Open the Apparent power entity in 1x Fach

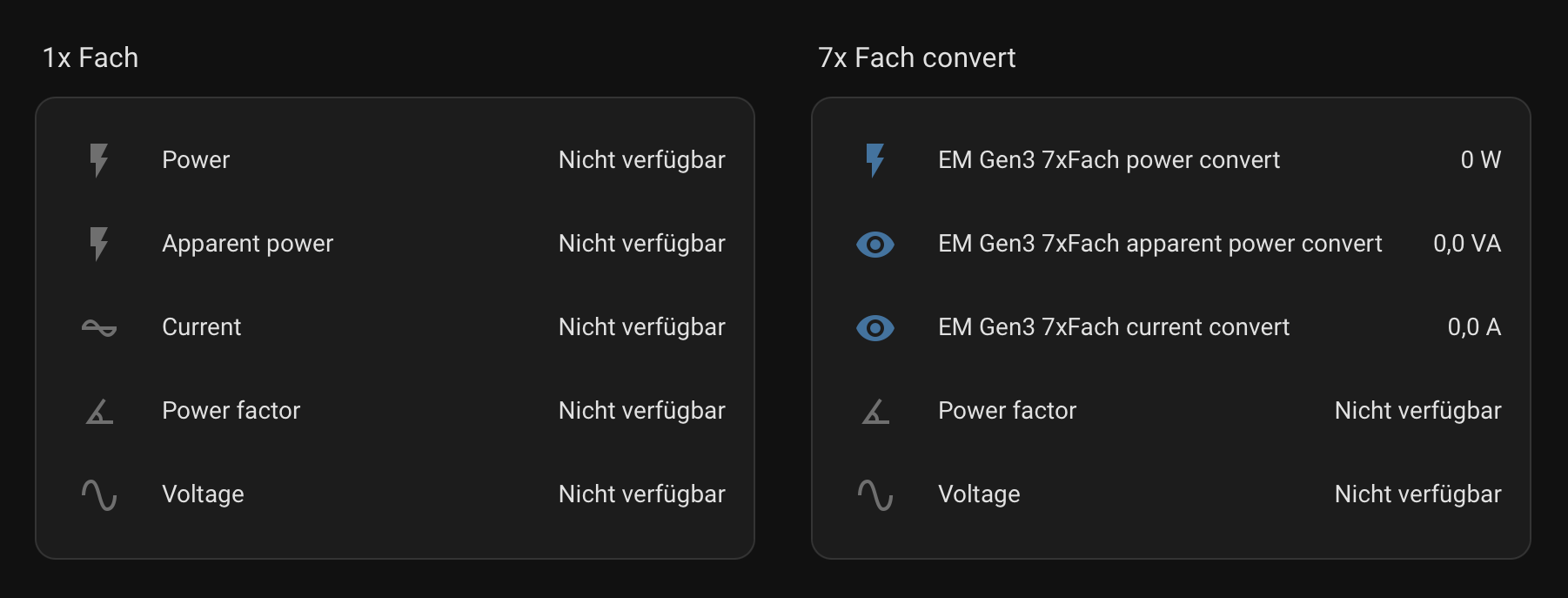click(247, 244)
